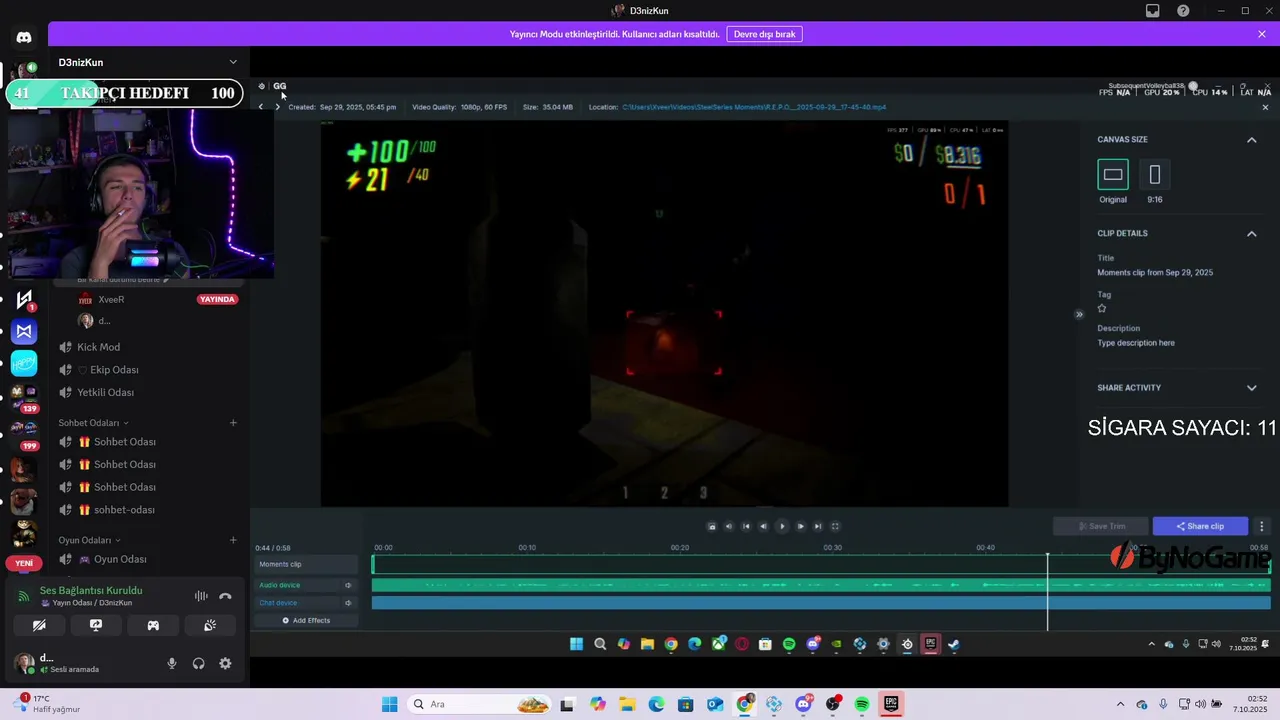
Task: Add channel to the Oyun Odaları category
Action: (x=233, y=540)
